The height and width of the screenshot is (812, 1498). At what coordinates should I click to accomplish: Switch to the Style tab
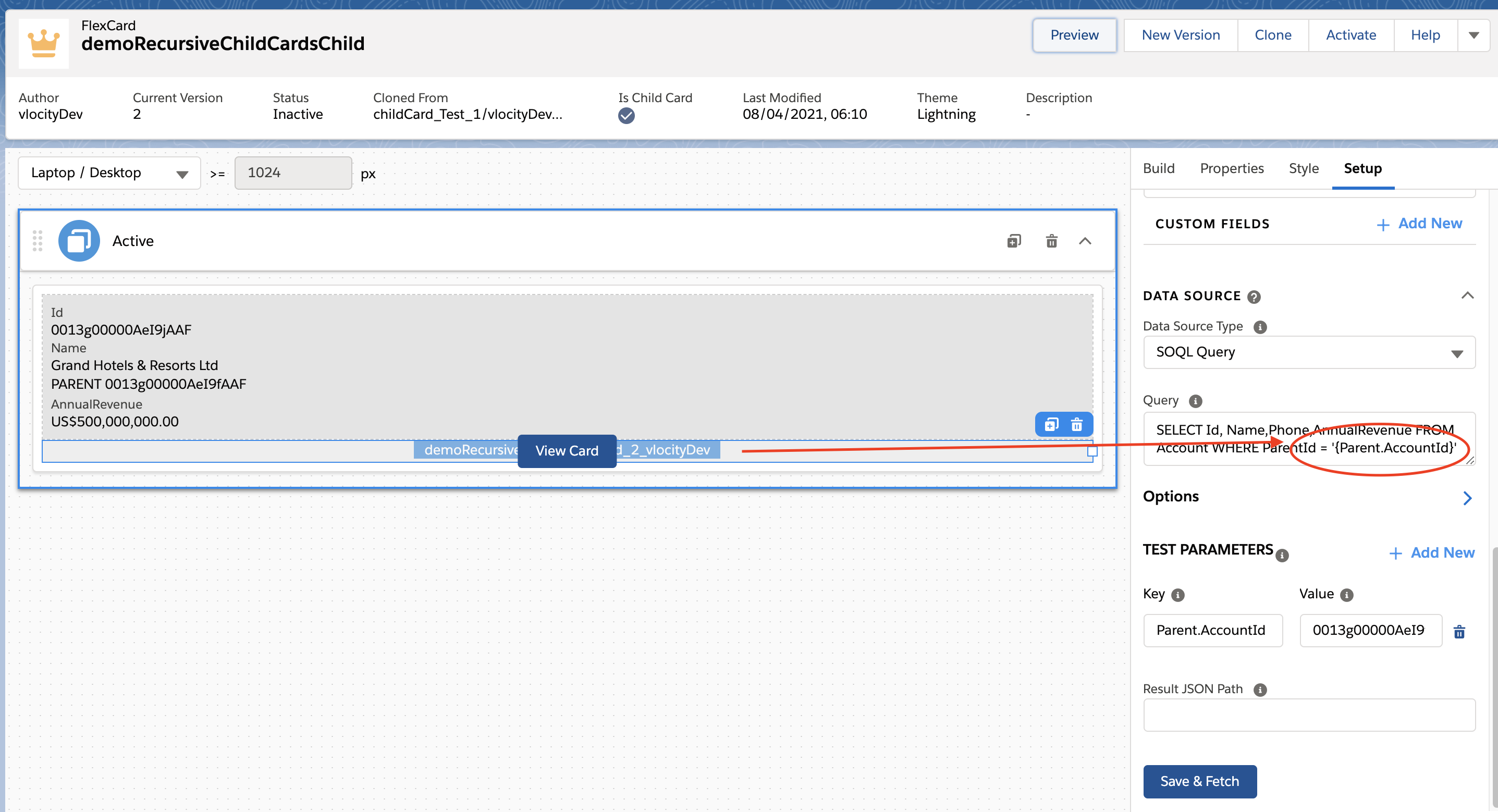pyautogui.click(x=1303, y=168)
